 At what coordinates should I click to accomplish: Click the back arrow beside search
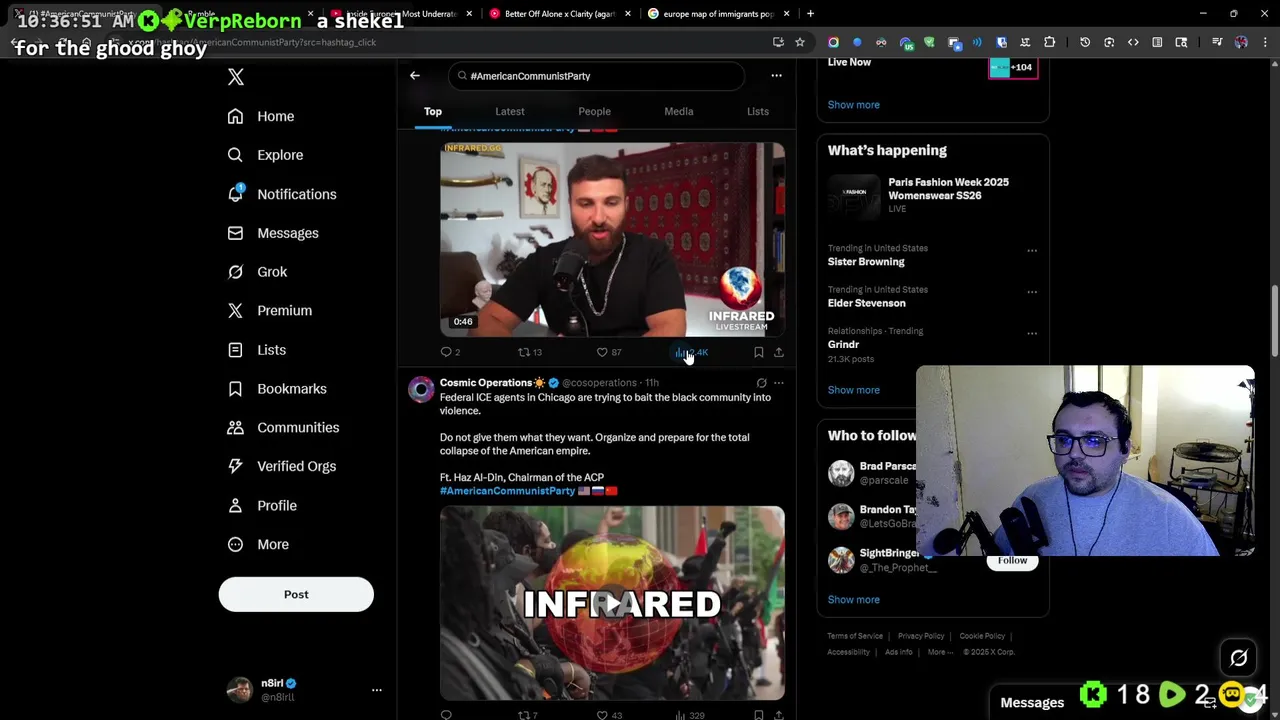415,76
